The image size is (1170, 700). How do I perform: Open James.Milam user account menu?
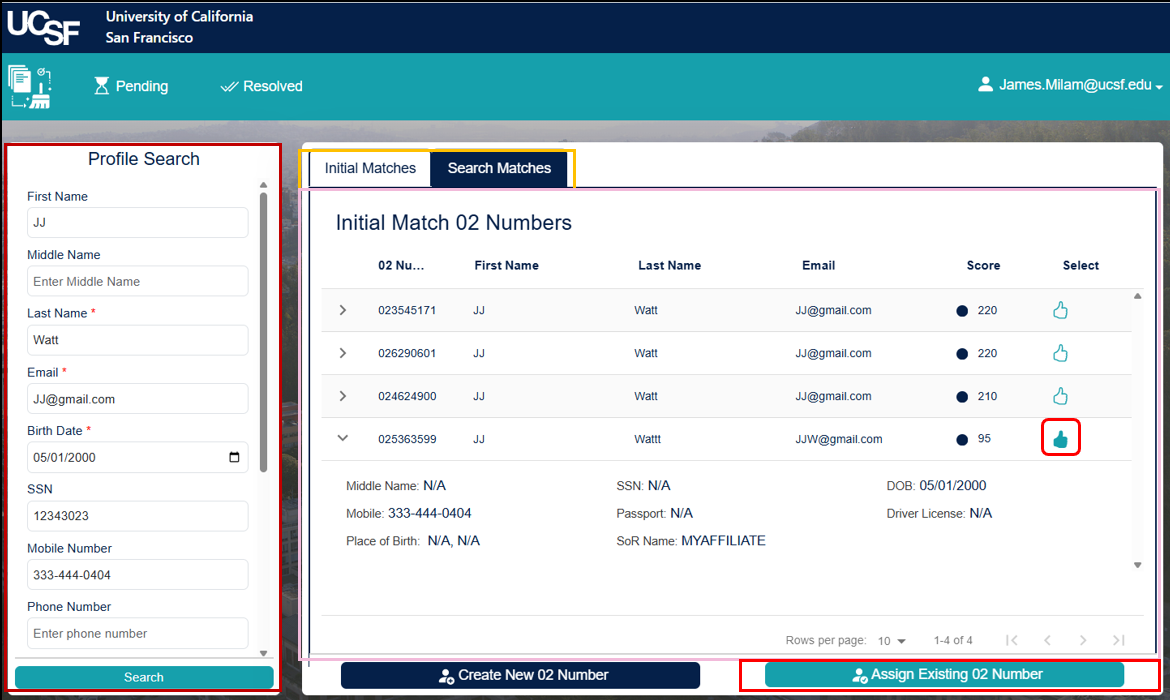pyautogui.click(x=1070, y=86)
